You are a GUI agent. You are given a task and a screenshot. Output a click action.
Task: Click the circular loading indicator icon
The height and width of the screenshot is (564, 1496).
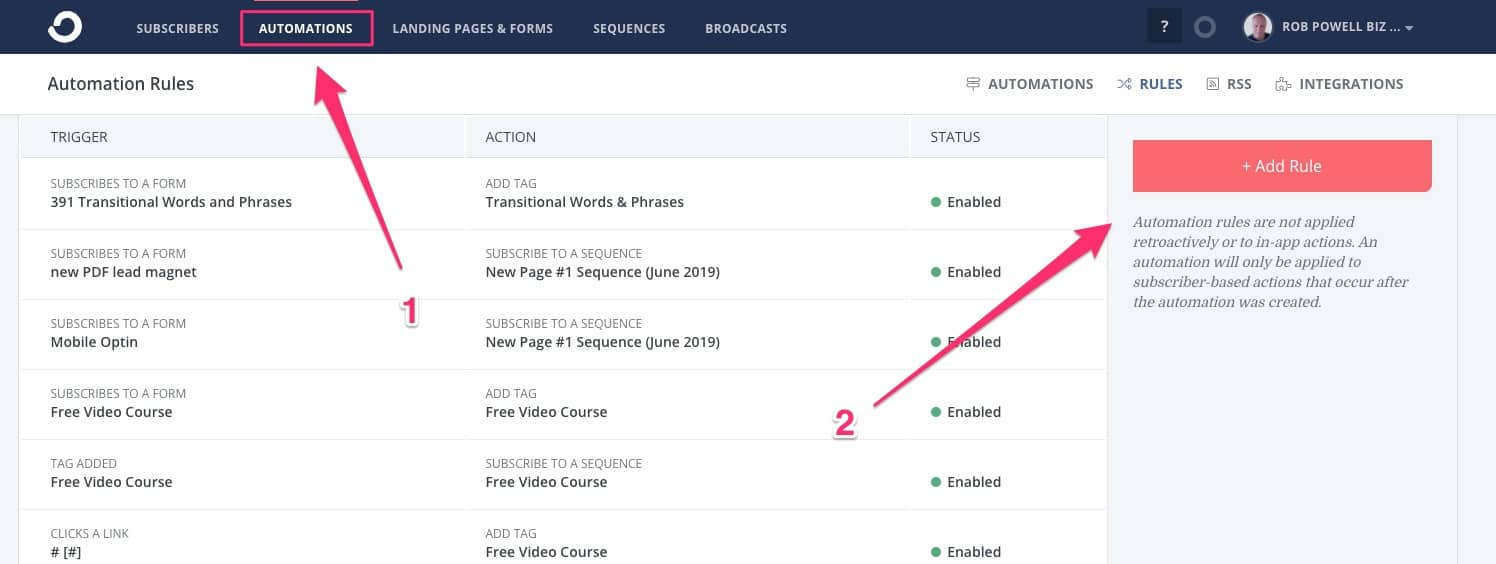coord(1205,27)
